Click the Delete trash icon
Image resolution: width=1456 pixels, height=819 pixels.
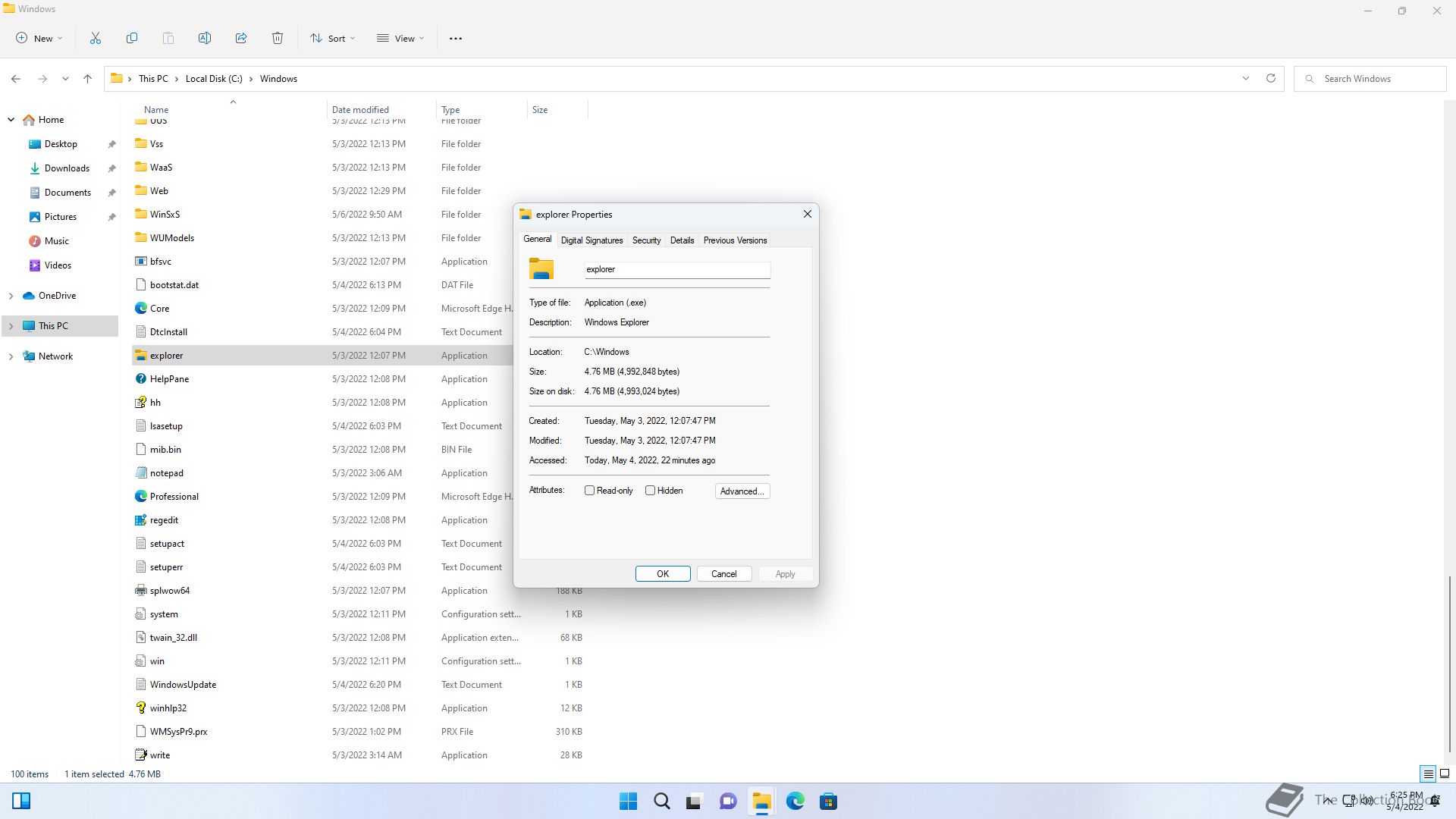[278, 38]
